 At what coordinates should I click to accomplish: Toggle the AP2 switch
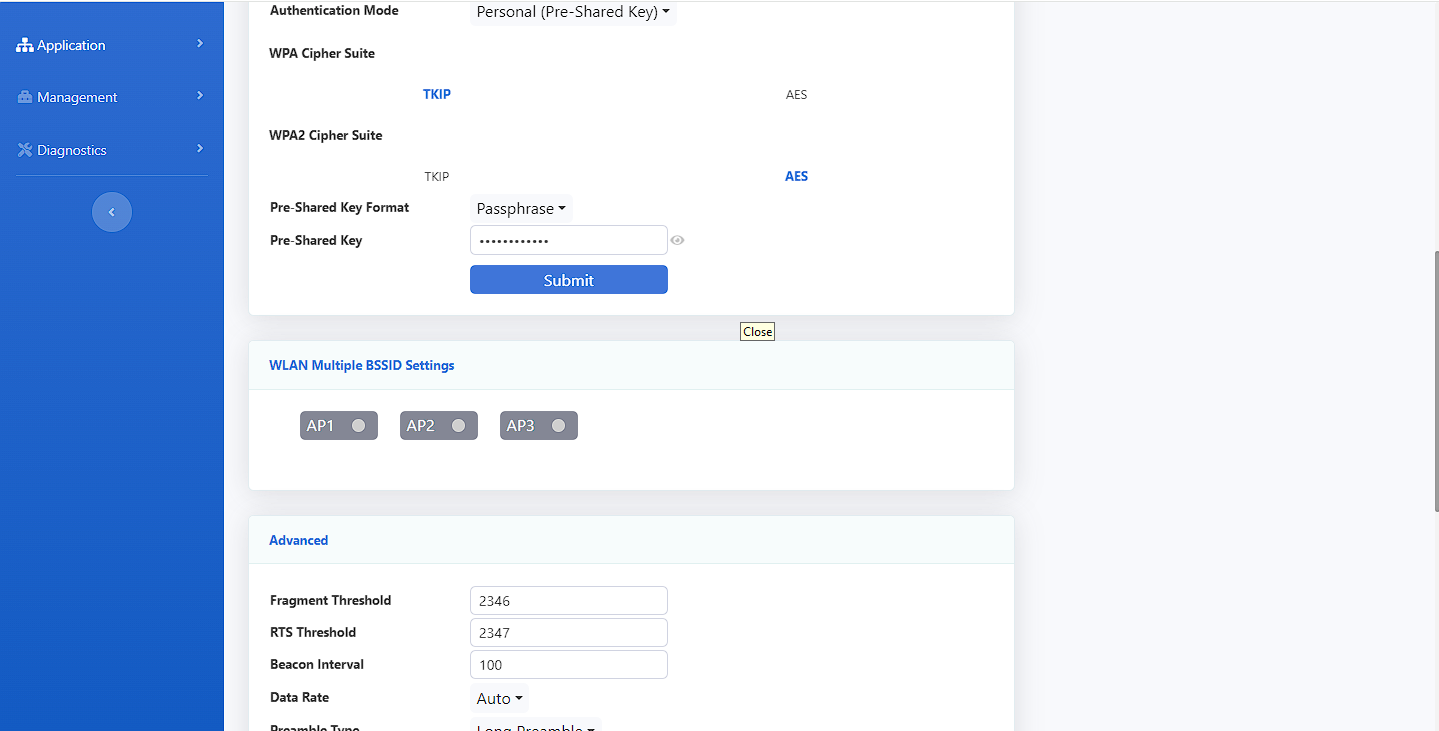coord(439,425)
